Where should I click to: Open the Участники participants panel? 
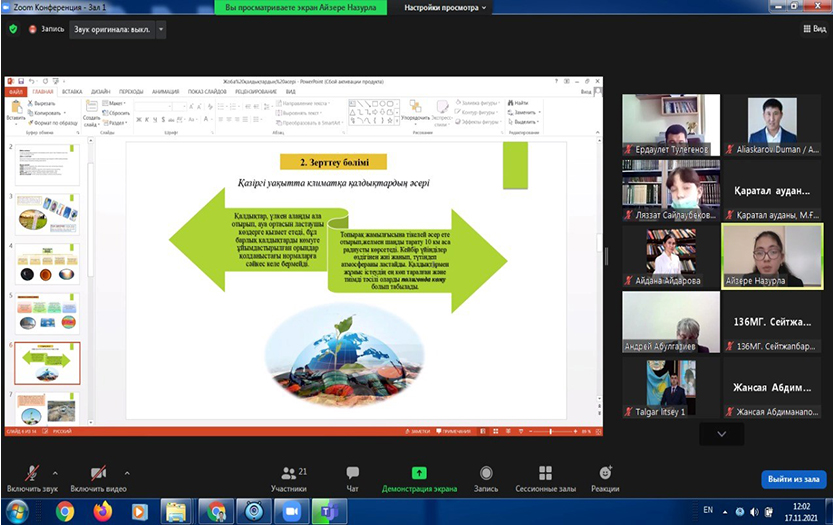(288, 478)
